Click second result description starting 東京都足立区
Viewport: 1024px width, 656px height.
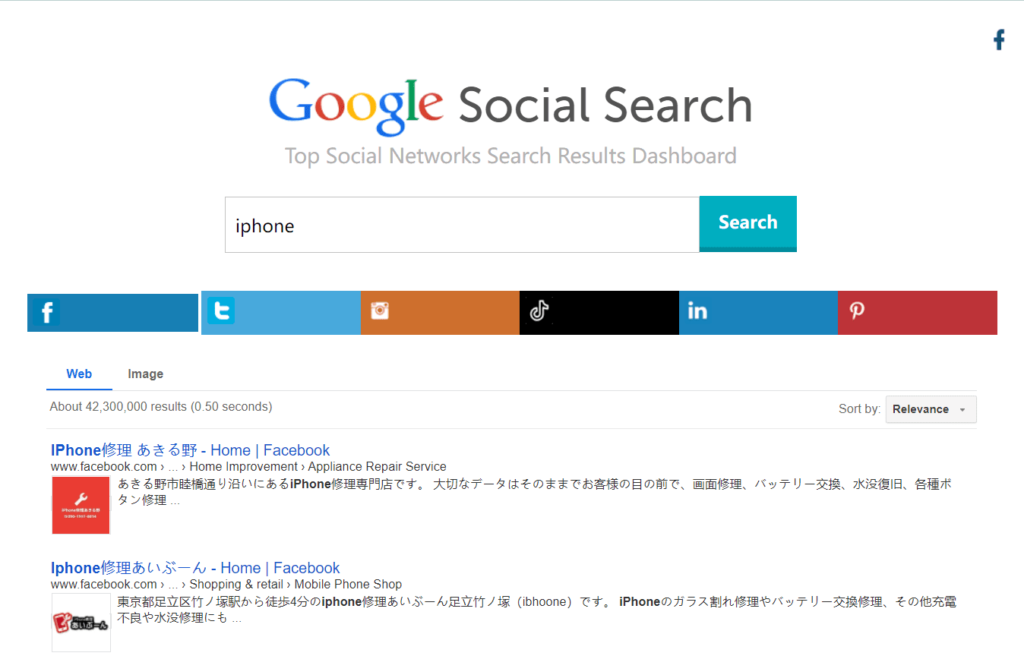tap(537, 610)
